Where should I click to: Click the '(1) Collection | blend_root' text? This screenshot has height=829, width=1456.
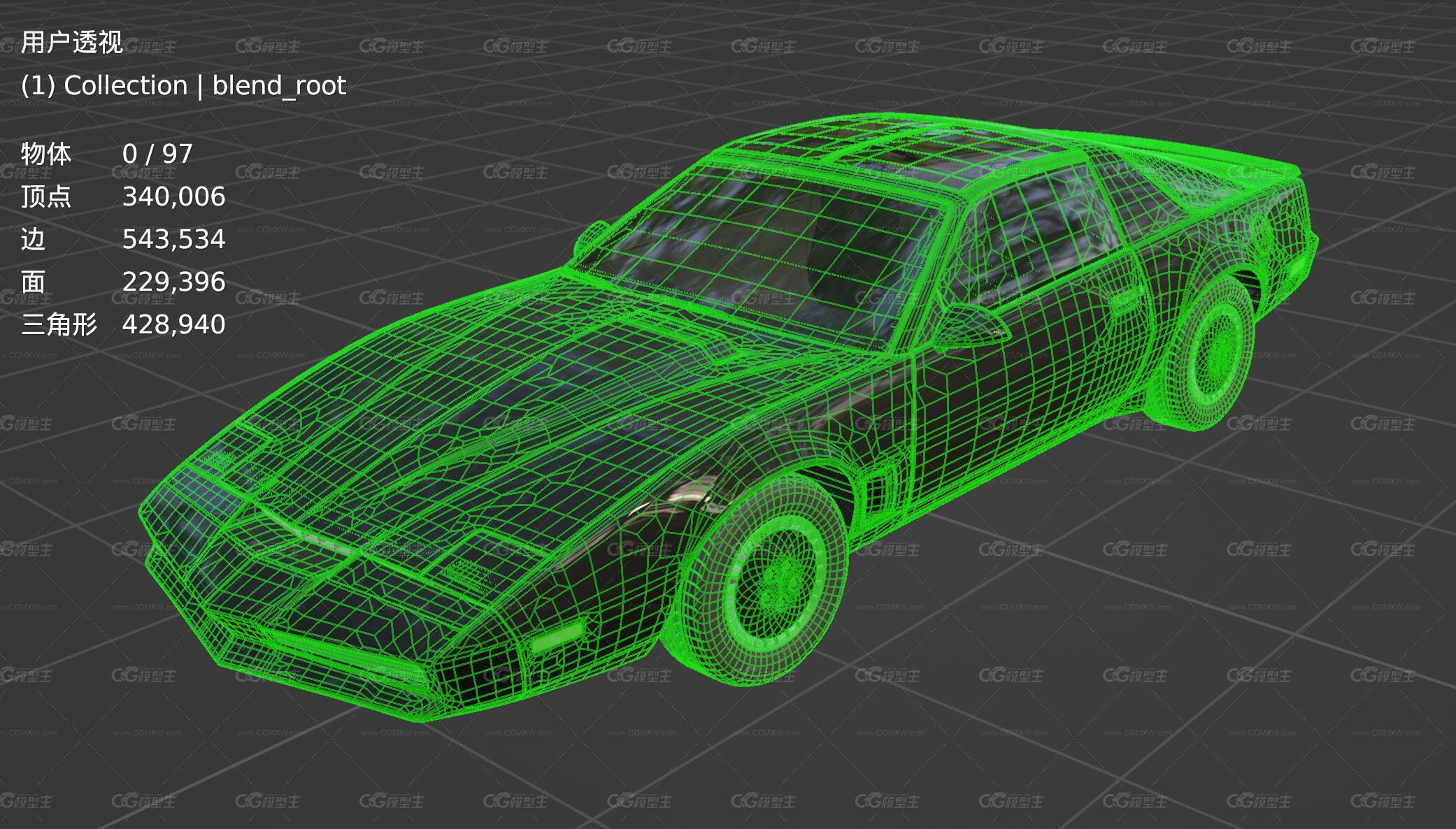click(183, 85)
